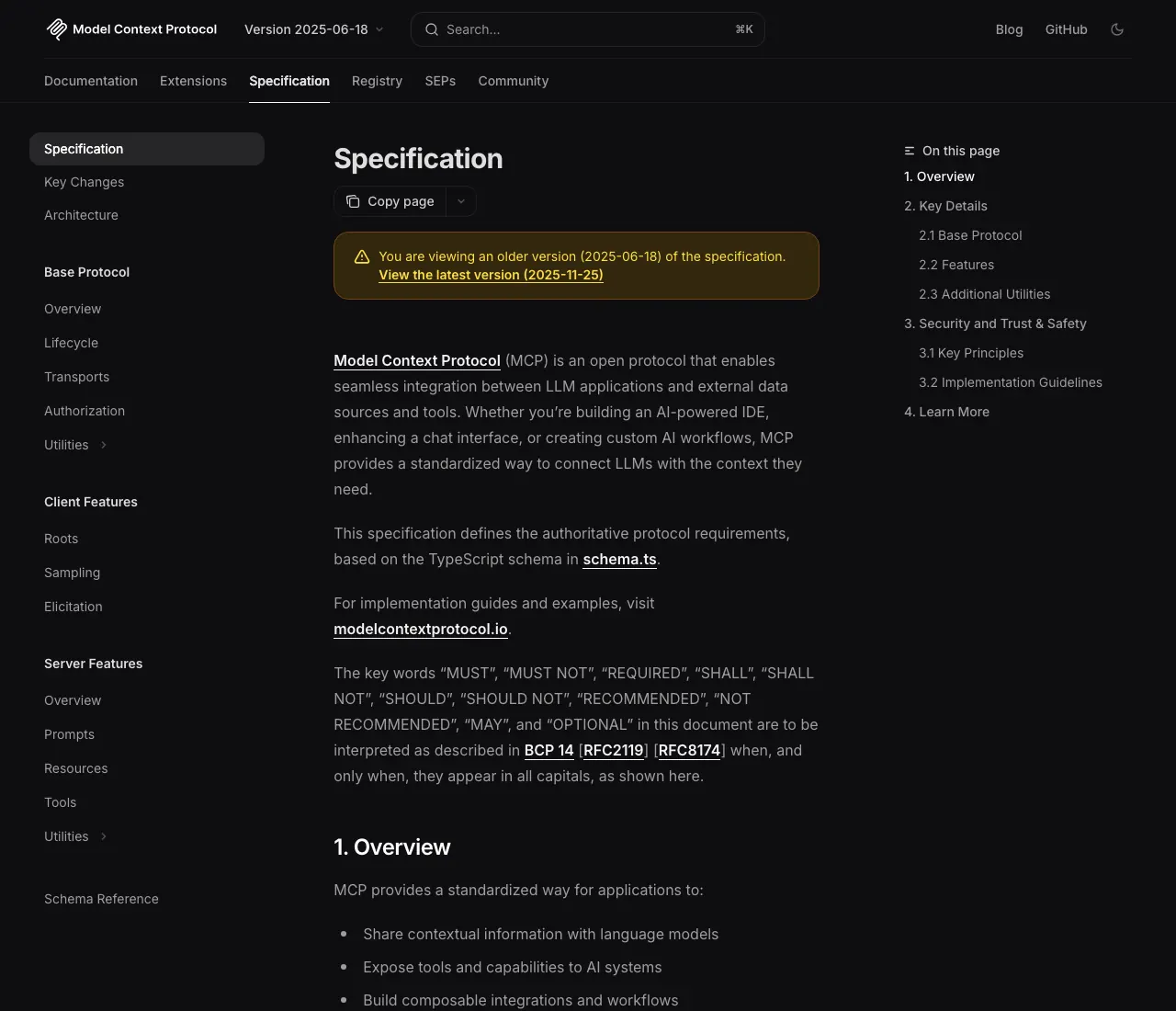Click the Specification page title heading
This screenshot has height=1011, width=1176.
coord(418,159)
